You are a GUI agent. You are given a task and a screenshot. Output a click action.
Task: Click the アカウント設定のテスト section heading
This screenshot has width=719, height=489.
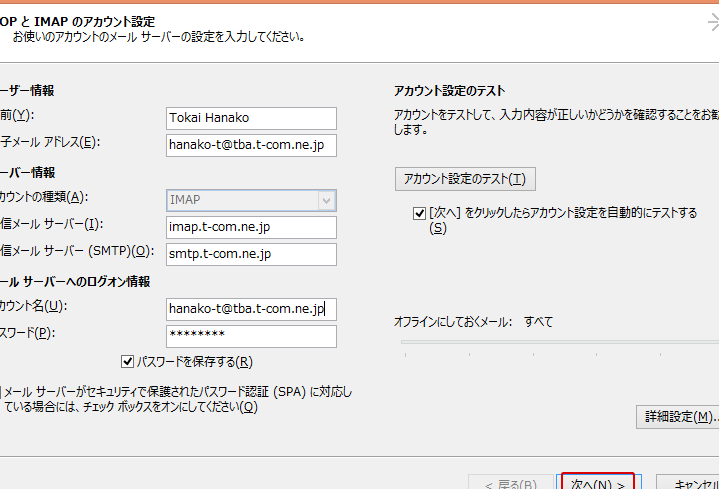(452, 91)
